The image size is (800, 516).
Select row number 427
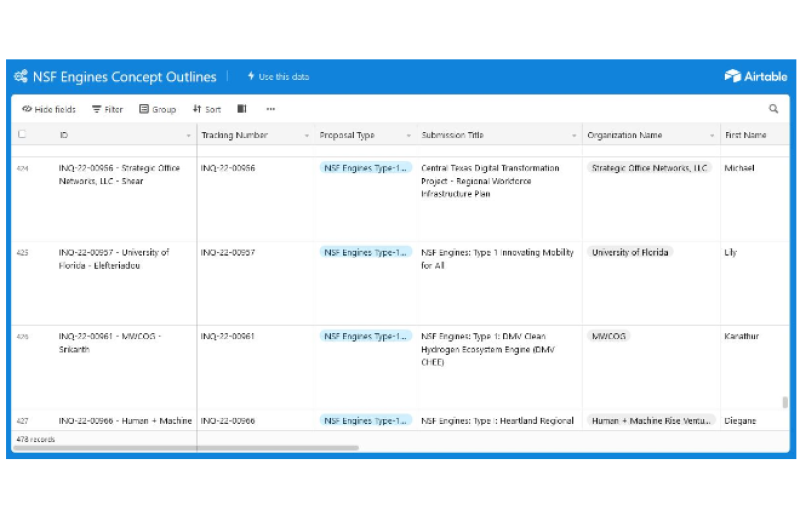click(22, 421)
